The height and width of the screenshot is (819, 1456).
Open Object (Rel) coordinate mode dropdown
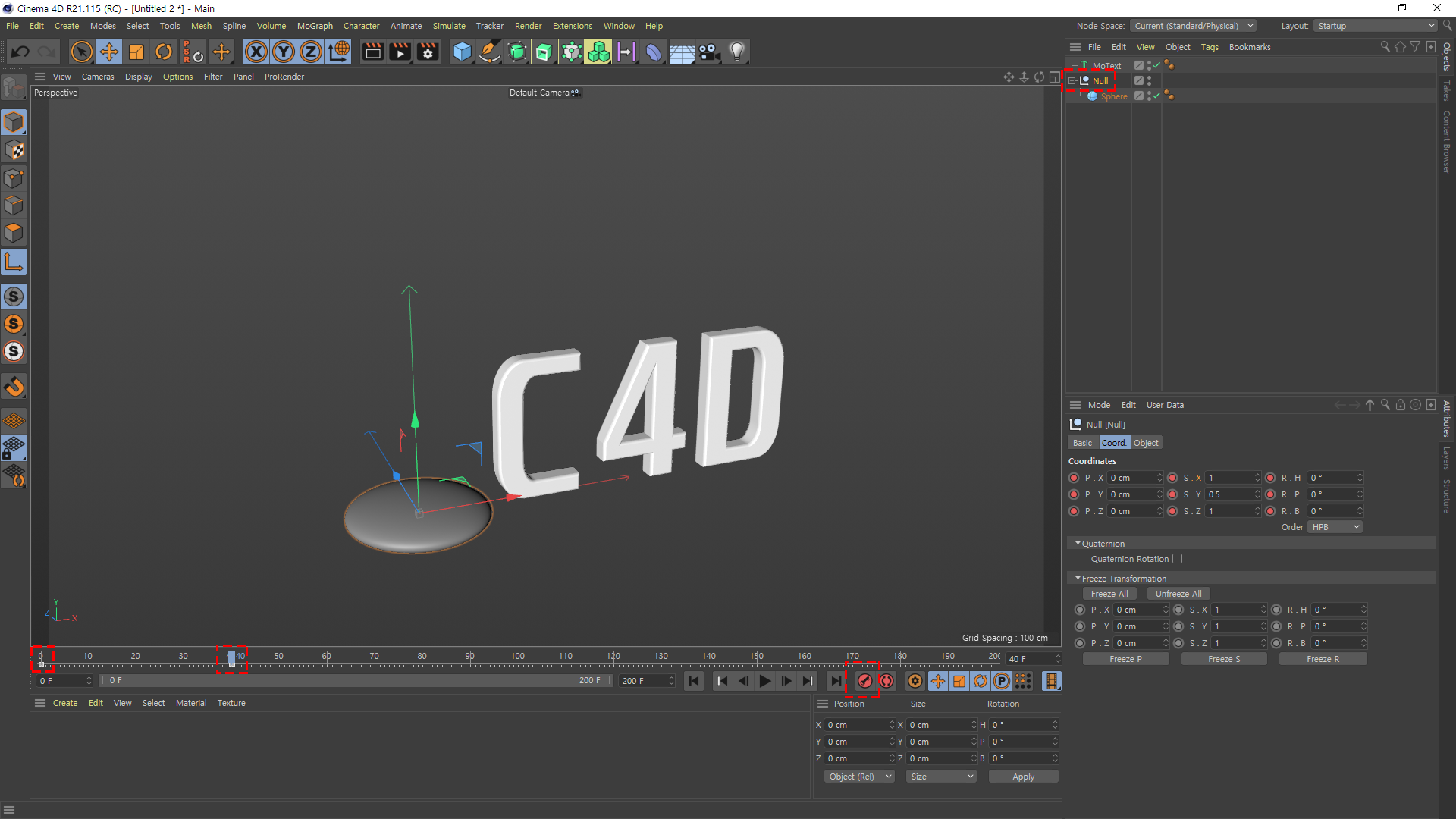[x=859, y=777]
